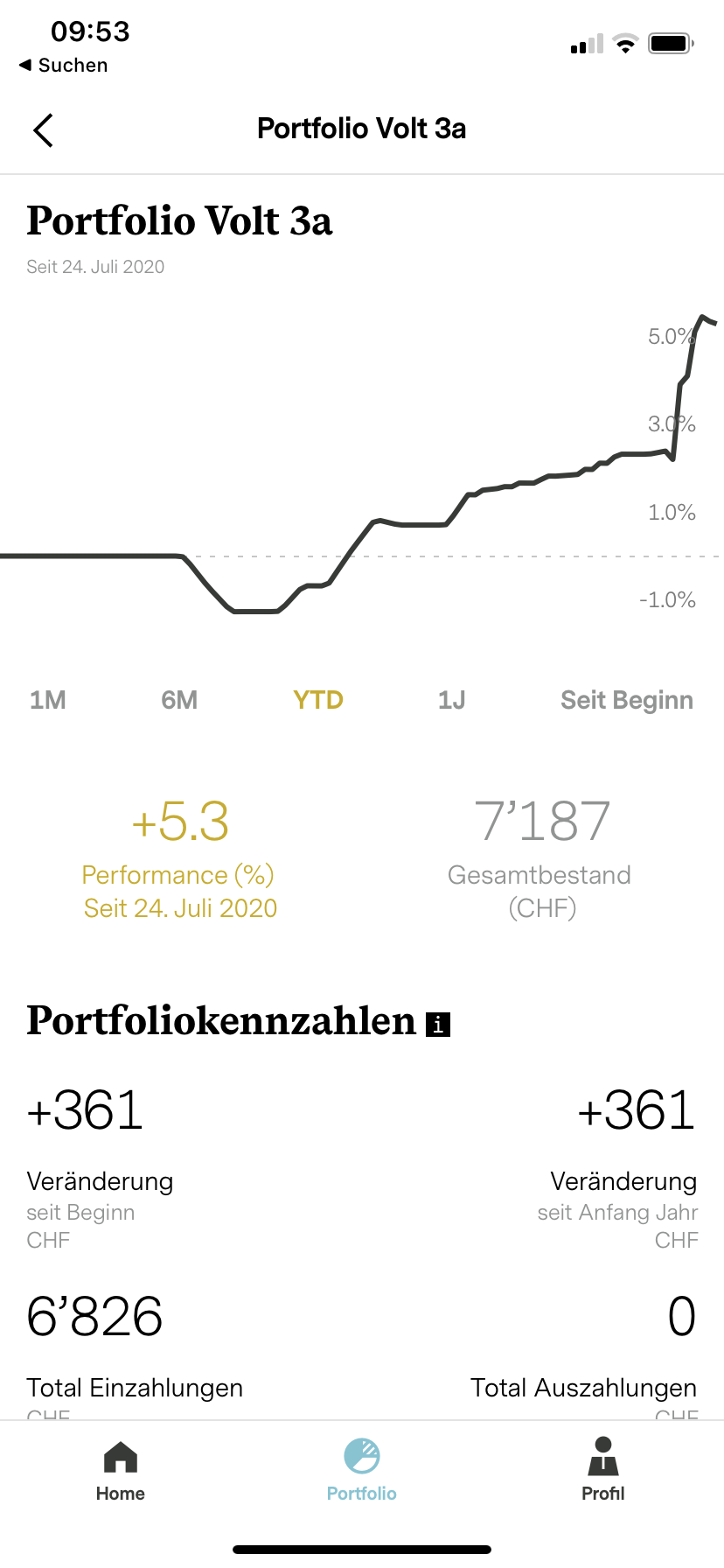
Task: Tap the Home house icon
Action: (121, 1458)
